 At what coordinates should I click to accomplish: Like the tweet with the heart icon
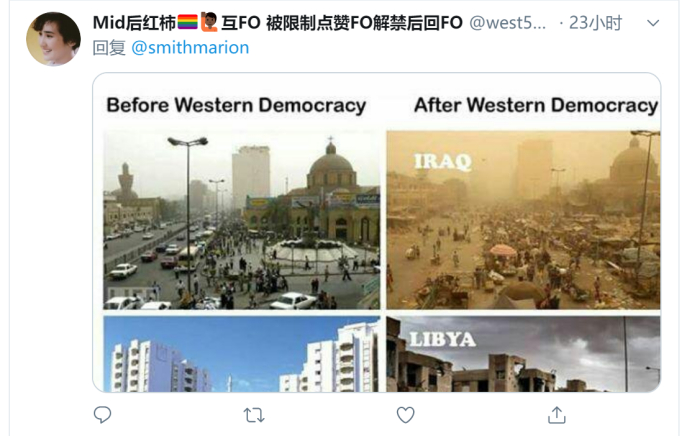point(405,415)
